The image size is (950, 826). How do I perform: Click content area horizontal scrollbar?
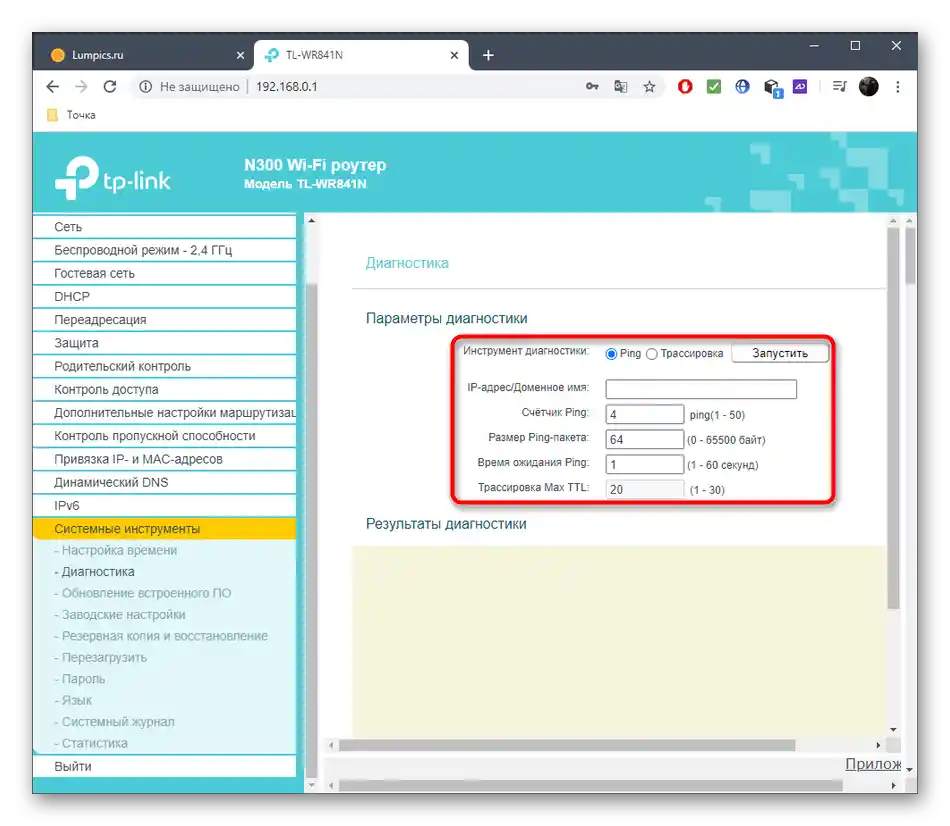pos(566,745)
